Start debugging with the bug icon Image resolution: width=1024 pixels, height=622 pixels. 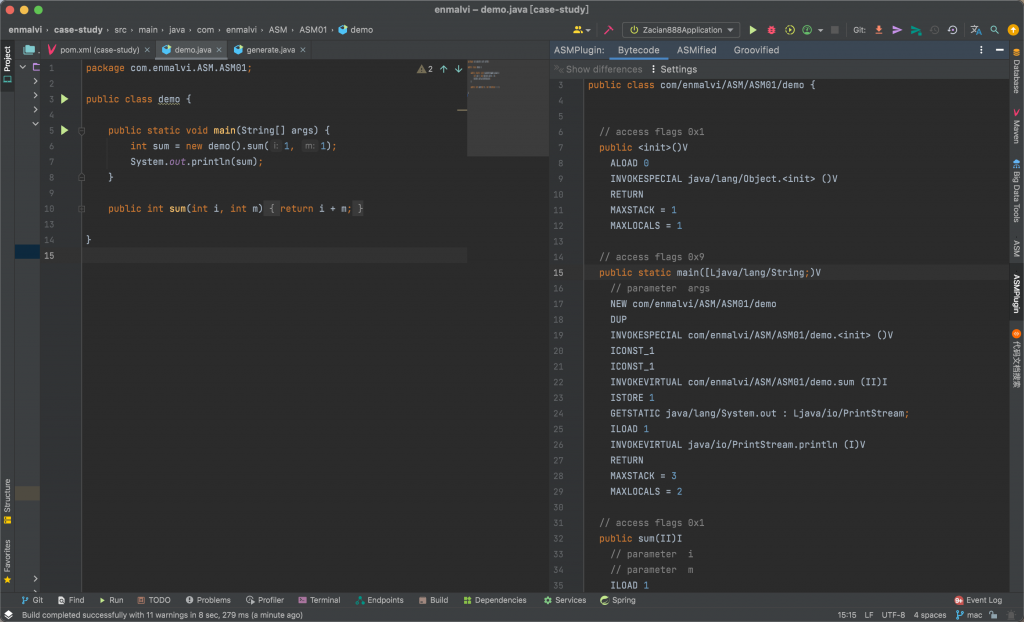(771, 29)
